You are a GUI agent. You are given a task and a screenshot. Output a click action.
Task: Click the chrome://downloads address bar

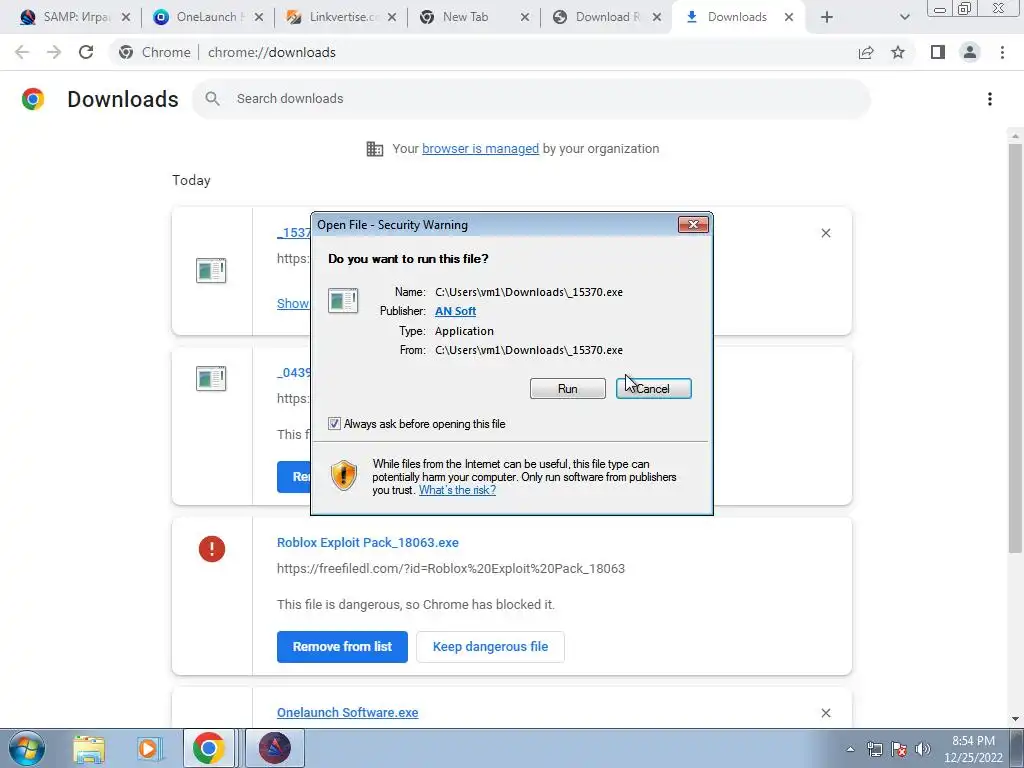(x=272, y=52)
